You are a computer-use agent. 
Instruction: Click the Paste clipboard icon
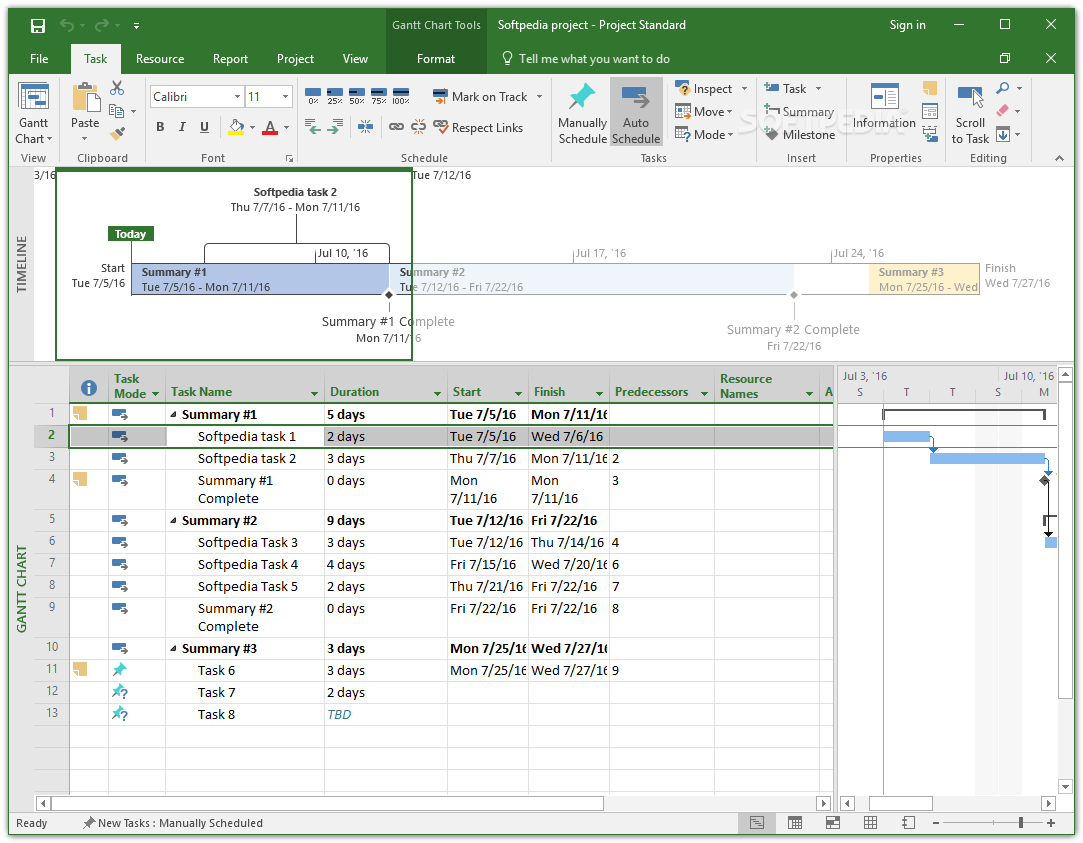click(86, 97)
